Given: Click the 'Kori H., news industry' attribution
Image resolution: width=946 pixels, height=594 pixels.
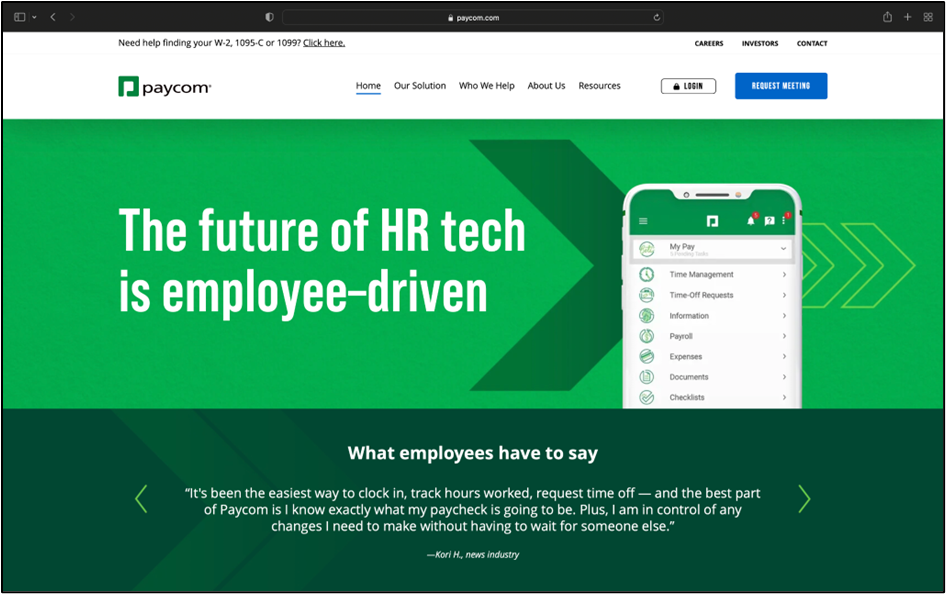Looking at the screenshot, I should (x=473, y=554).
